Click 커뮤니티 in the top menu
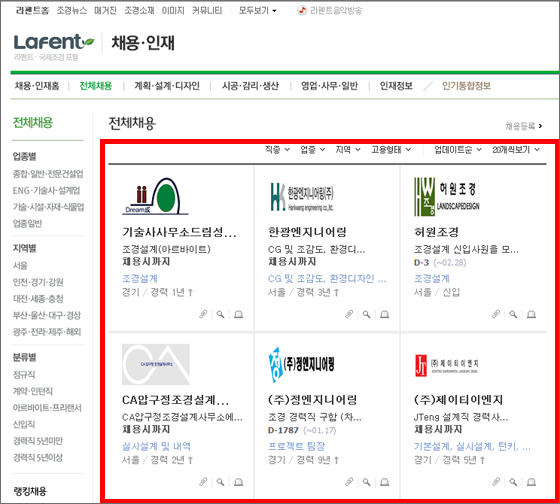 (x=207, y=10)
